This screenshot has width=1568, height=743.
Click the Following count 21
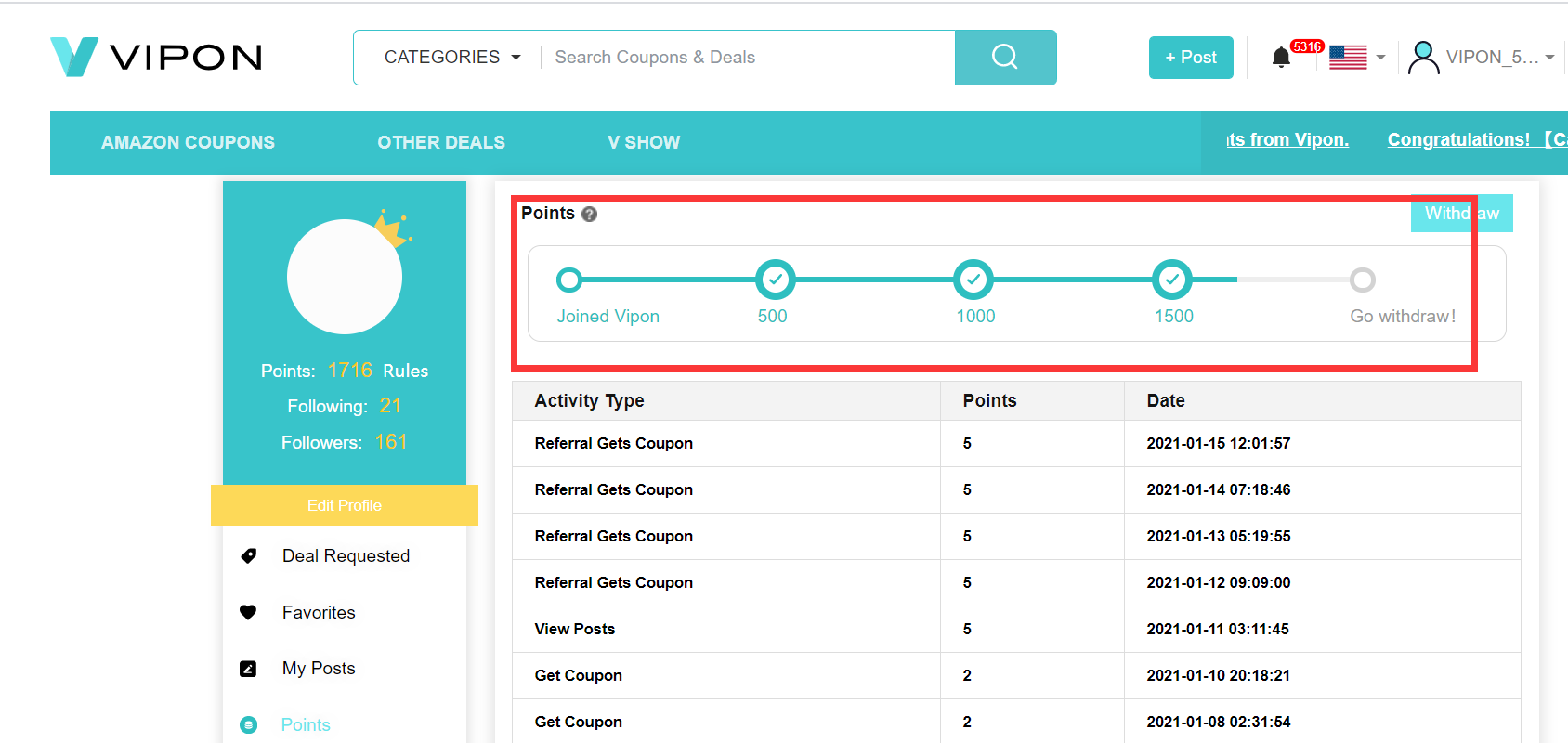click(x=390, y=406)
